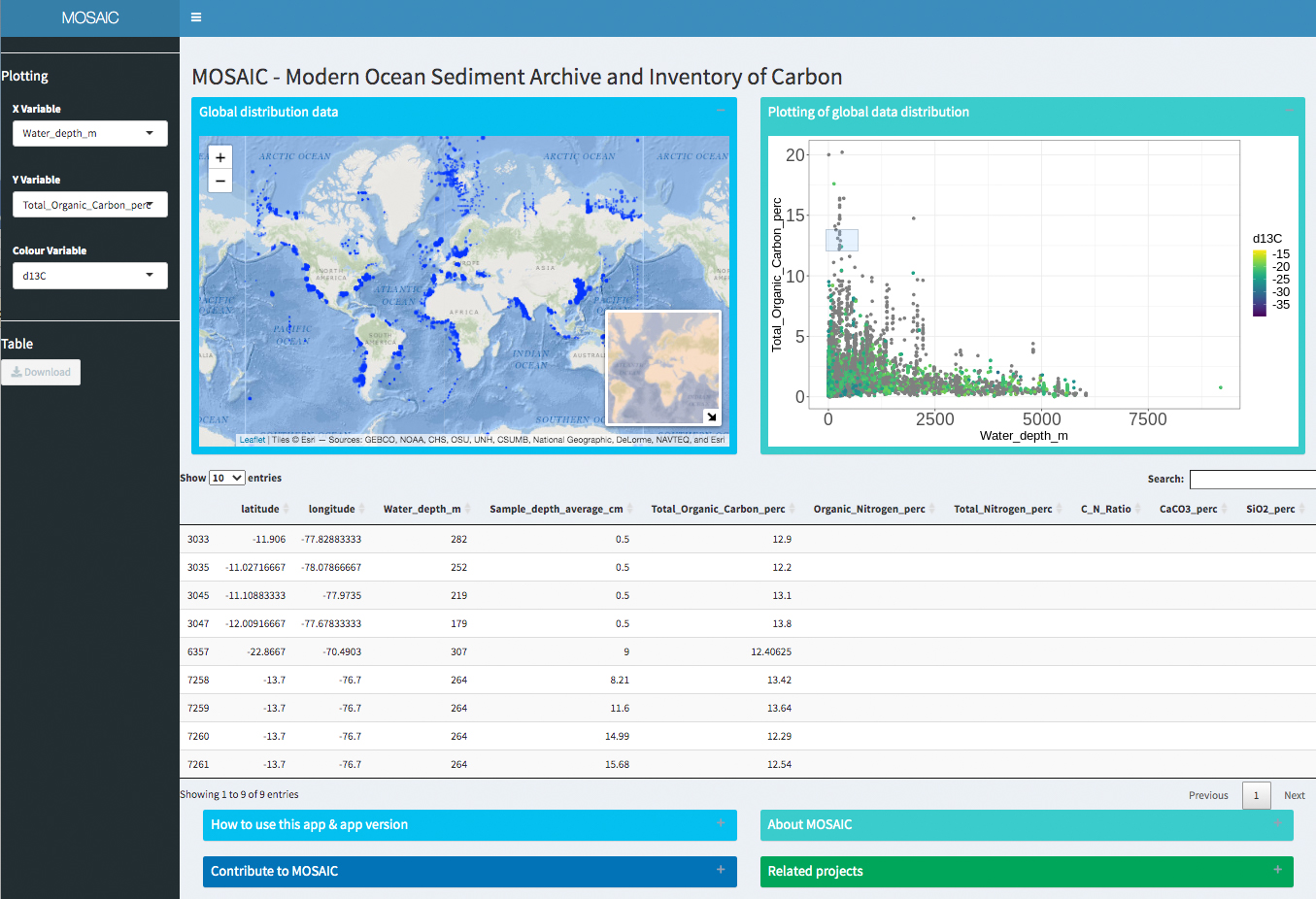Click the Download table button
Viewport: 1316px width, 899px height.
pos(41,372)
